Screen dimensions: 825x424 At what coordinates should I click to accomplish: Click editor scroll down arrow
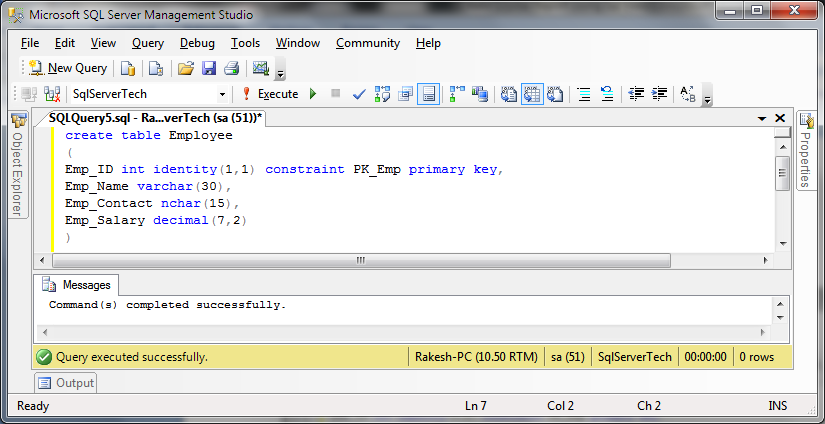click(x=782, y=244)
